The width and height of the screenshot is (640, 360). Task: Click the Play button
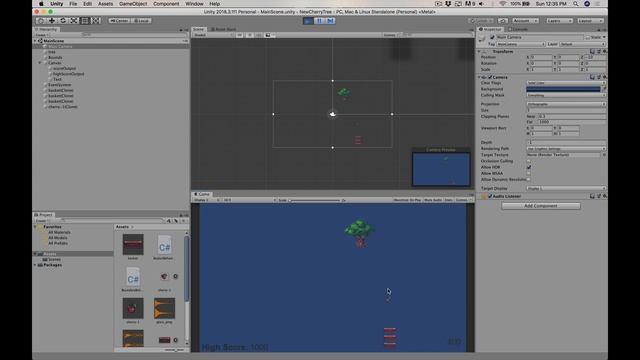tap(308, 20)
